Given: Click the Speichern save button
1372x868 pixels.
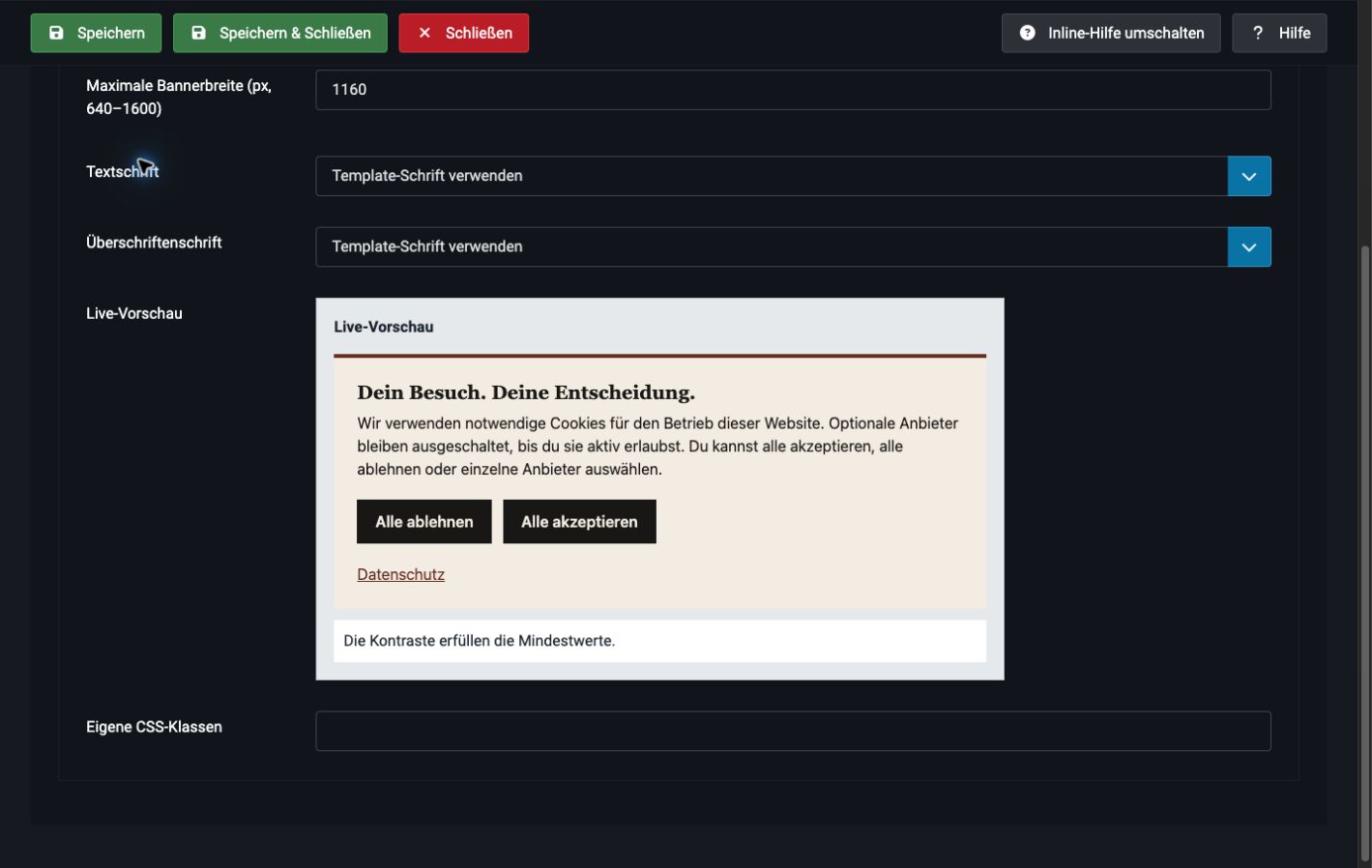Looking at the screenshot, I should 96,33.
